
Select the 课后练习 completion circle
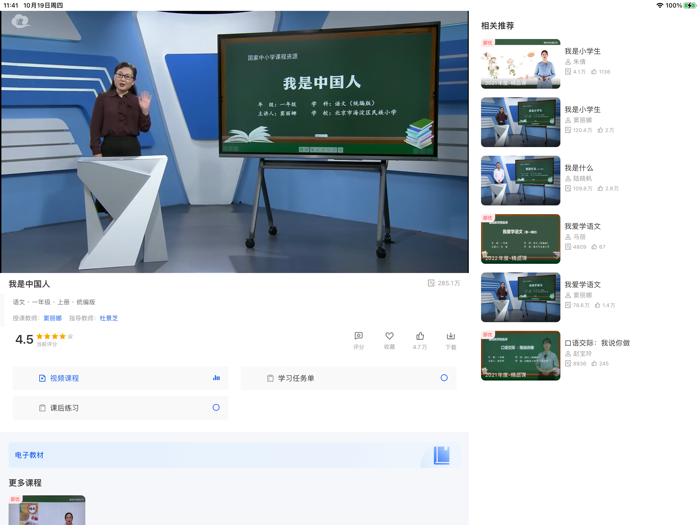[x=216, y=408]
